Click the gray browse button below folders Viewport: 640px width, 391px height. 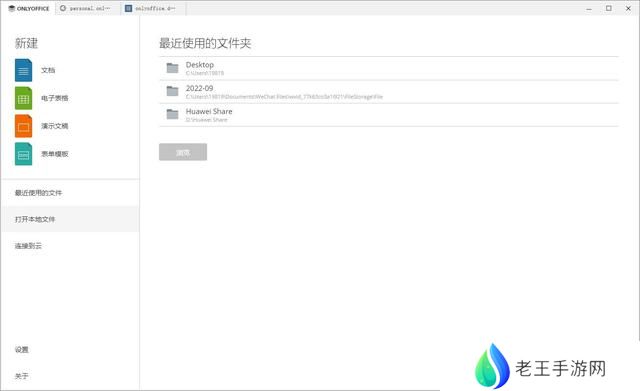click(x=183, y=152)
